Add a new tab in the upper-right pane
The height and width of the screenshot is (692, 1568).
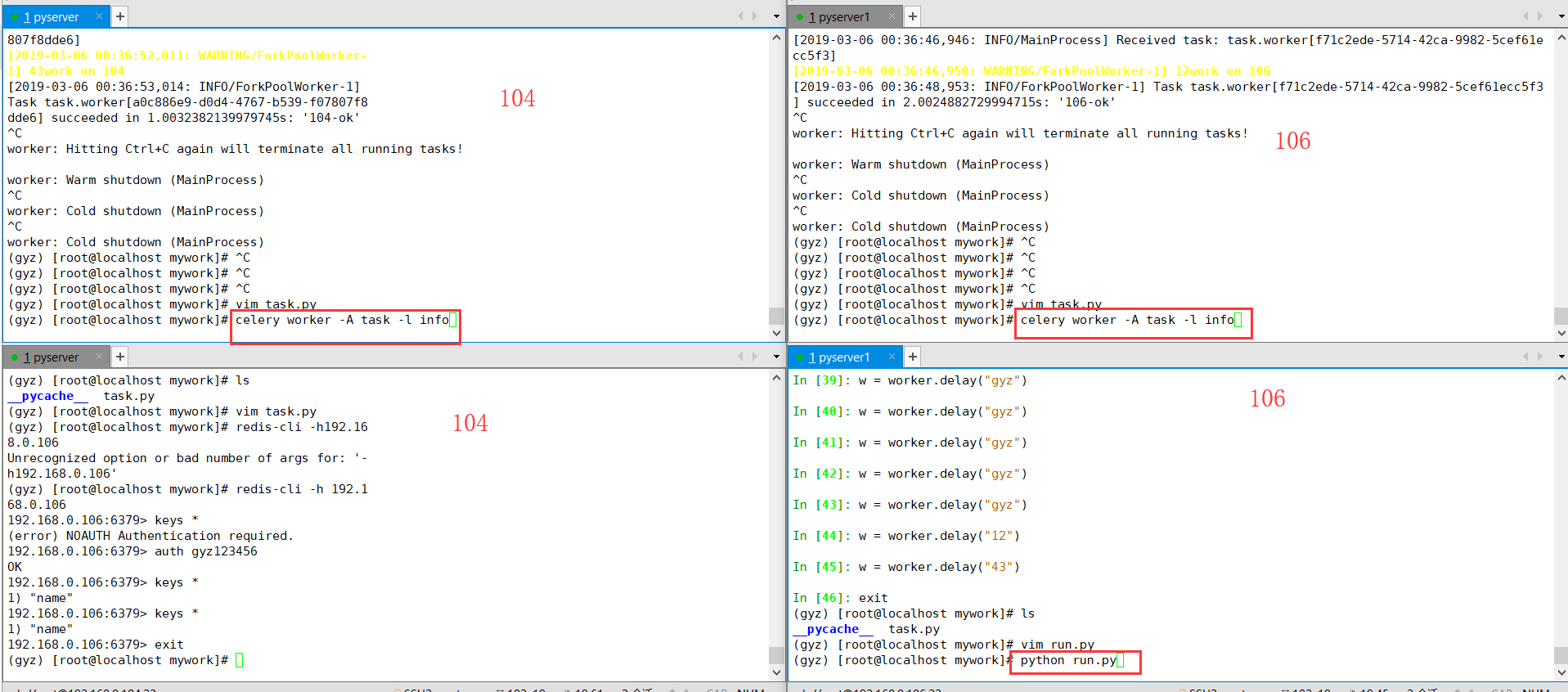tap(913, 16)
